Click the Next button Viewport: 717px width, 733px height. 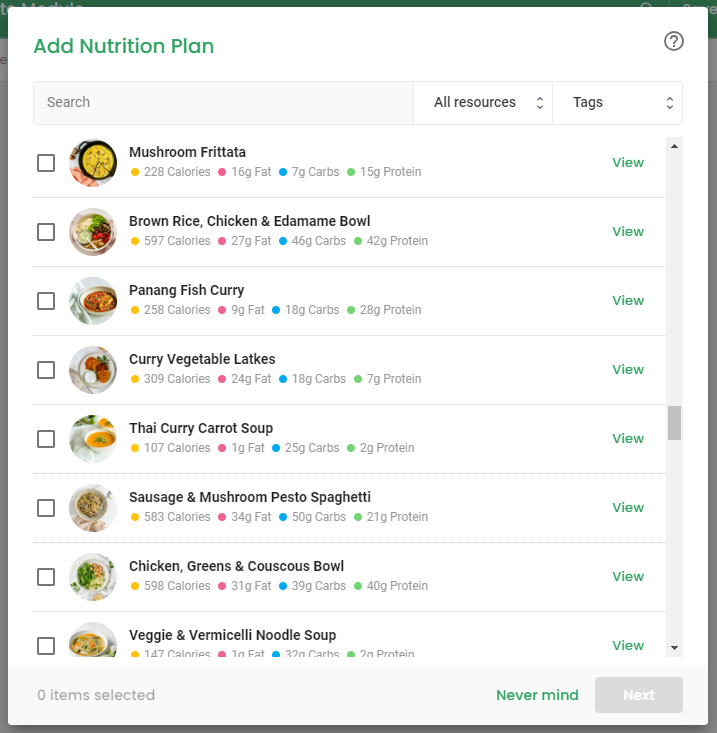tap(638, 695)
